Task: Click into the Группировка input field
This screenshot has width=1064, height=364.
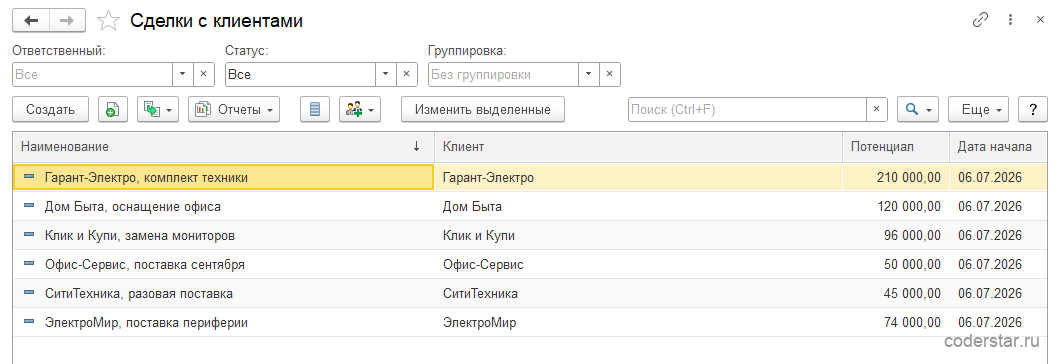Action: (x=503, y=75)
